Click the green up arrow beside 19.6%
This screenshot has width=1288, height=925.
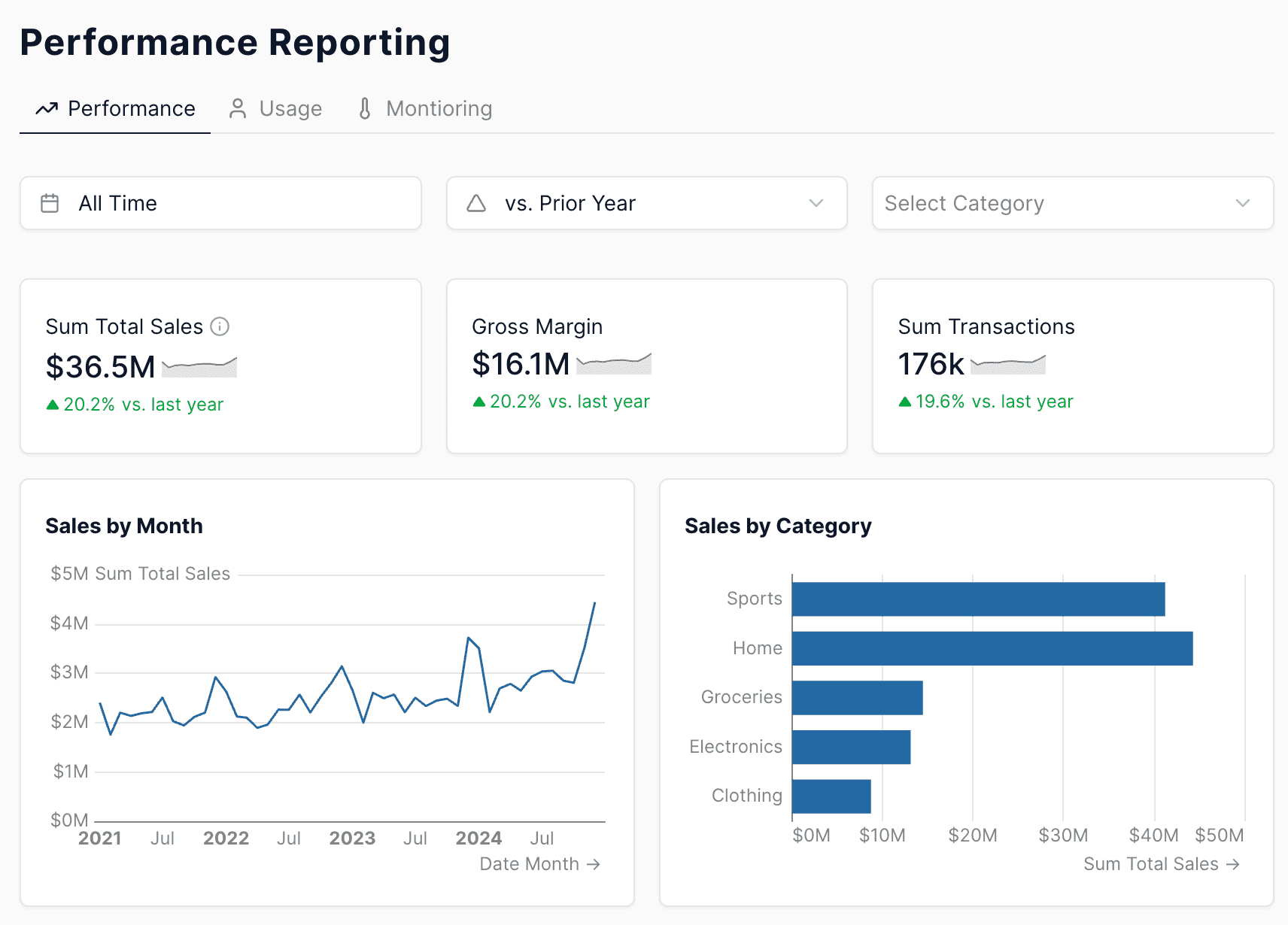906,402
